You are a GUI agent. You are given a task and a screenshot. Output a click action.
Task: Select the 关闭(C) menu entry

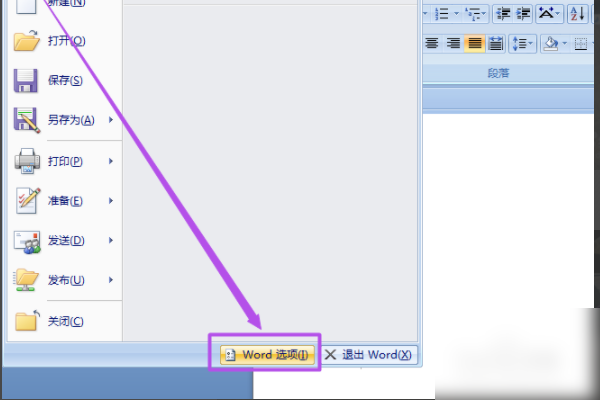coord(65,321)
